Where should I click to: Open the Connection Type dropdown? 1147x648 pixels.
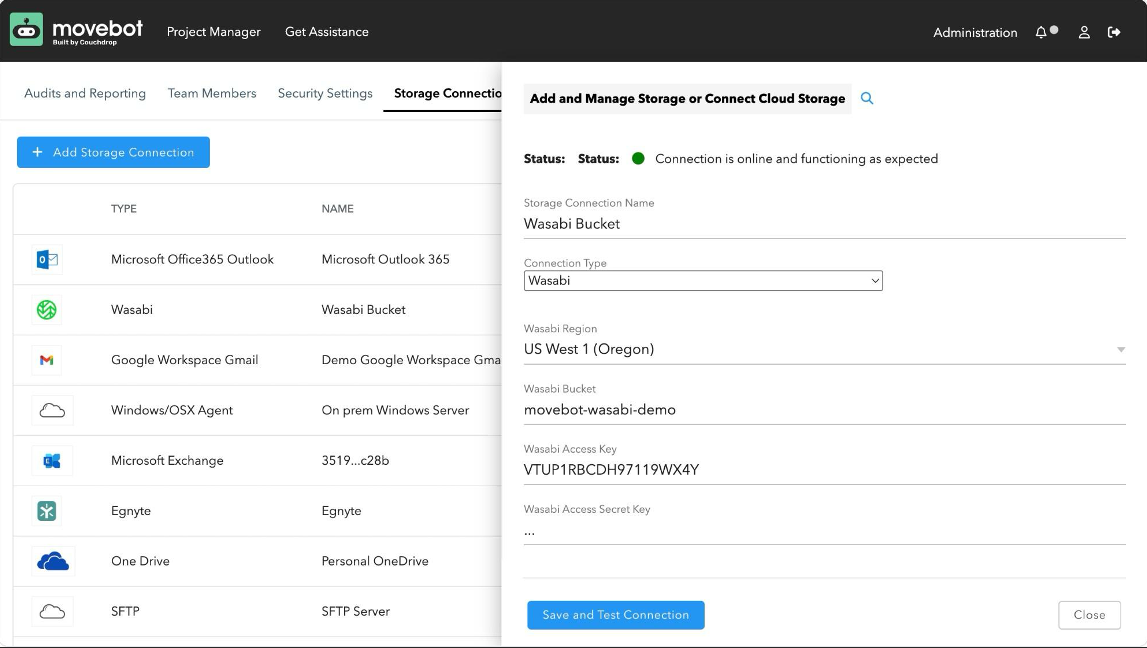pyautogui.click(x=703, y=281)
